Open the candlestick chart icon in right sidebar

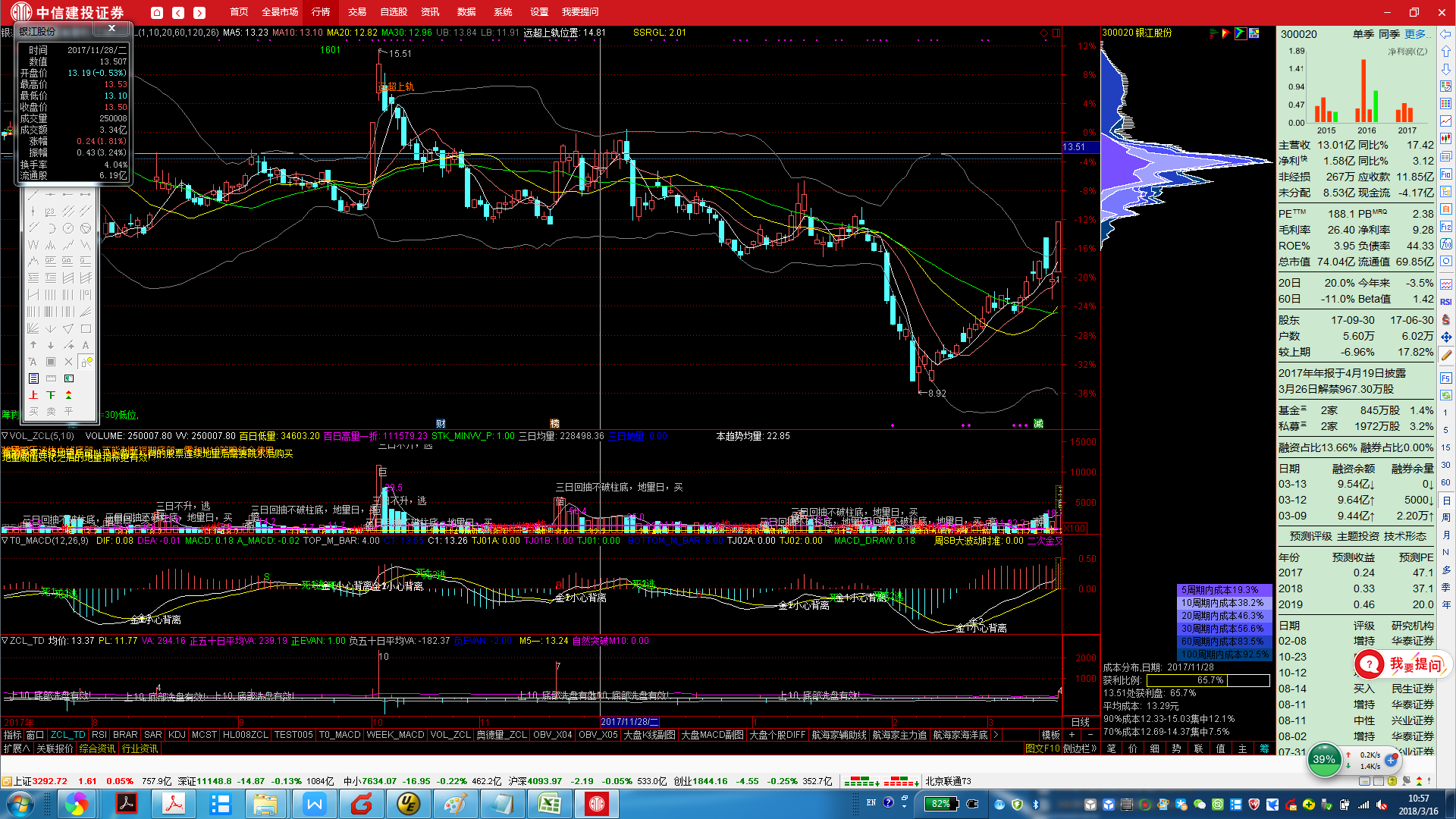click(1446, 139)
